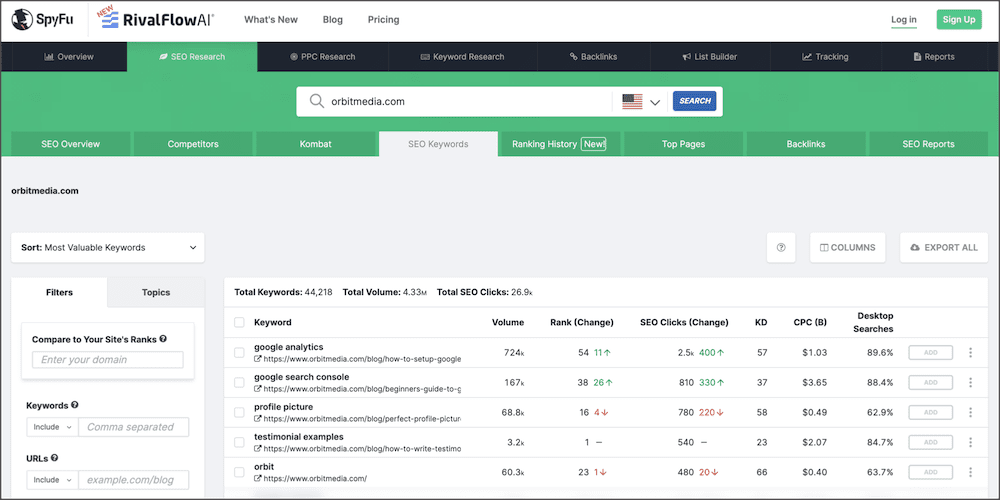Click the EXPORT ALL button

pyautogui.click(x=944, y=247)
